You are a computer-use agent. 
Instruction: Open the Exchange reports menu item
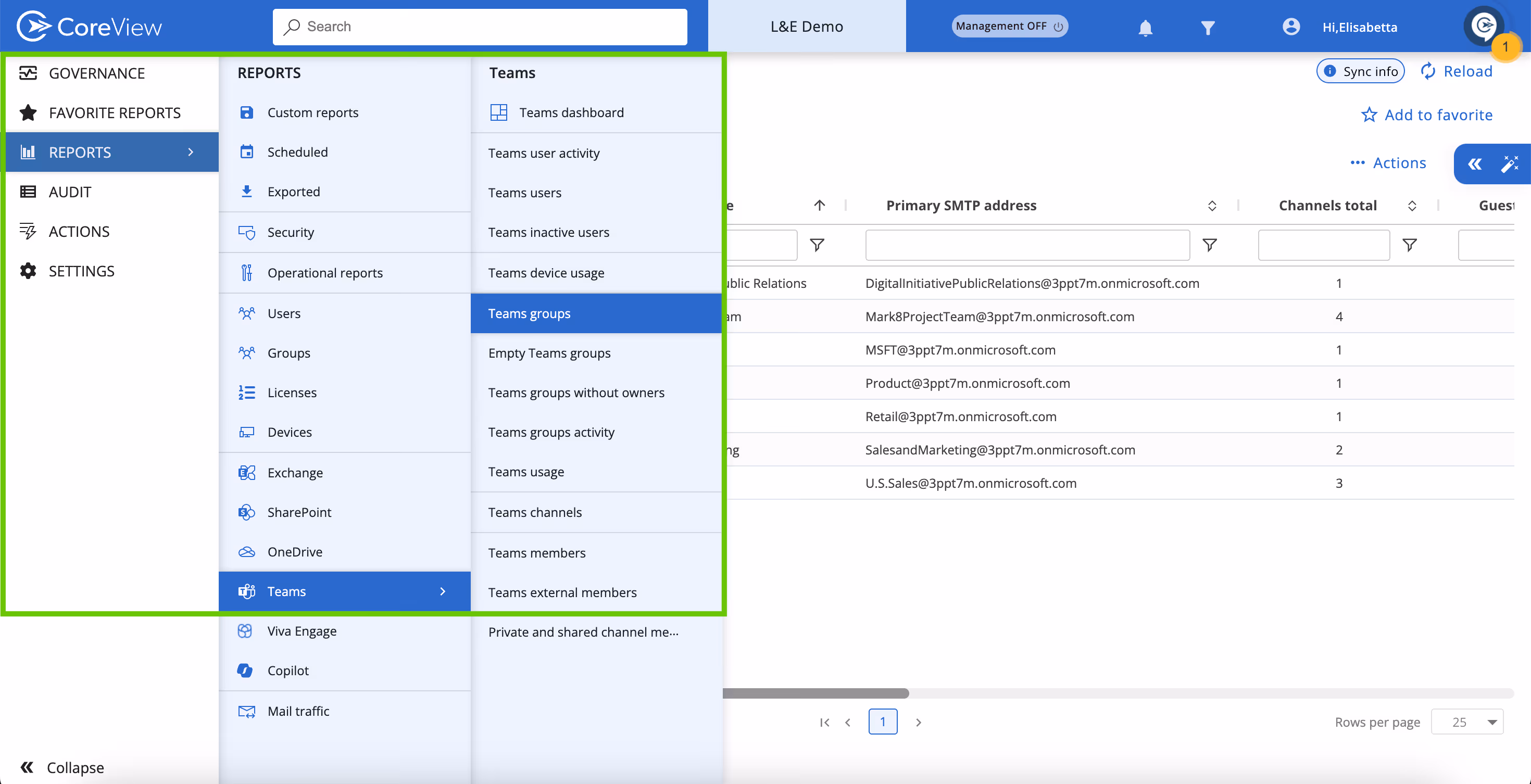point(295,473)
